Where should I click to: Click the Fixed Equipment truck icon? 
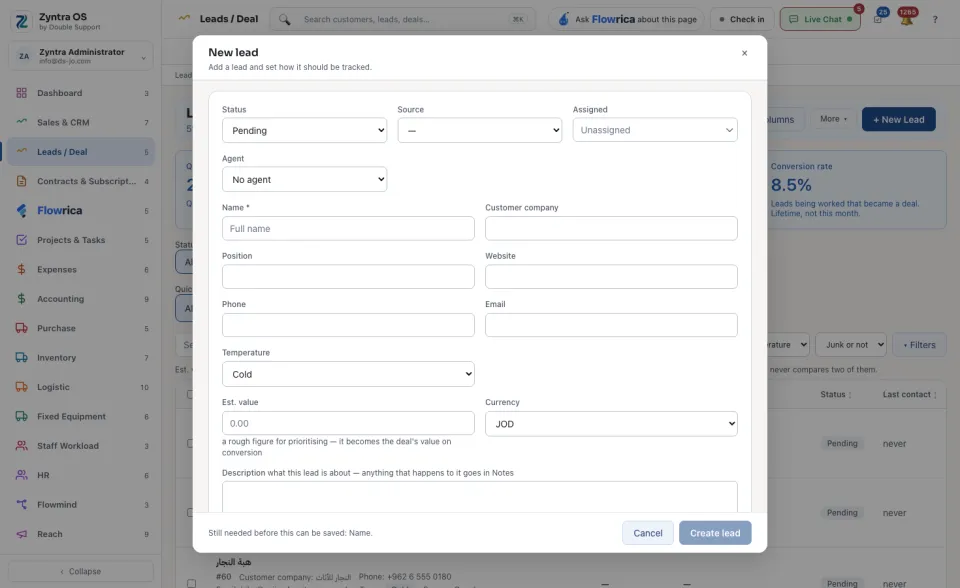coord(21,416)
